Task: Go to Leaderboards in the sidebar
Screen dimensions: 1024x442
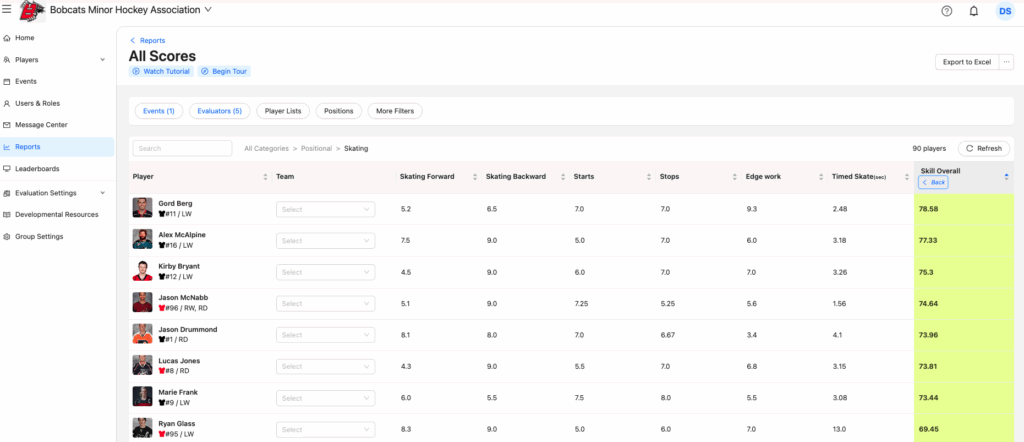Action: [37, 169]
